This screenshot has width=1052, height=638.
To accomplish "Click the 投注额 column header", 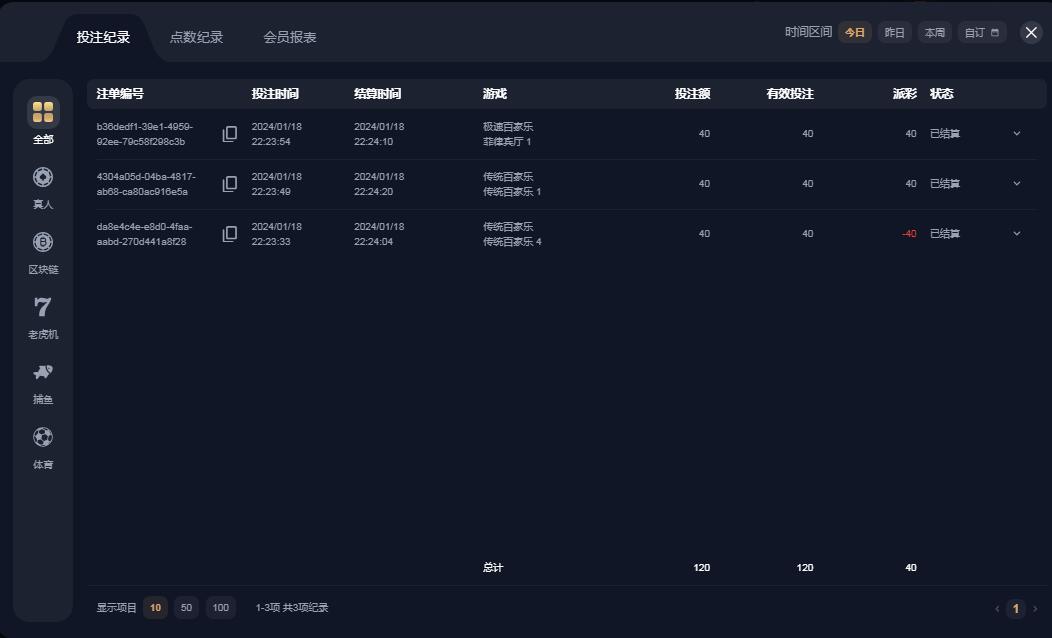I will pos(692,94).
